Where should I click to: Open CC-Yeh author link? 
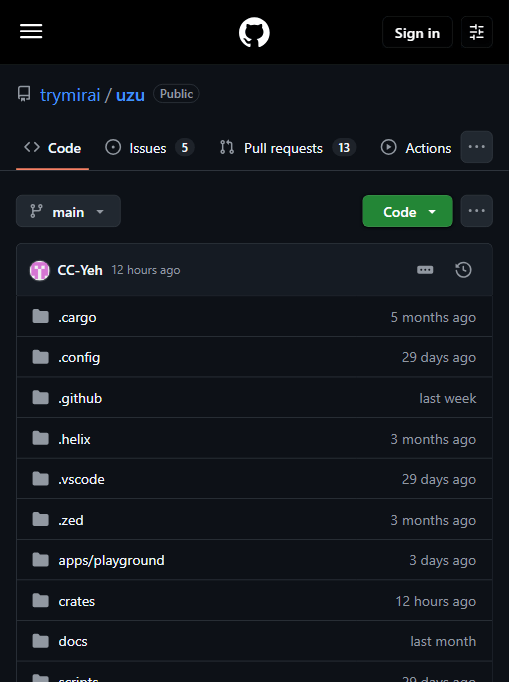(80, 270)
